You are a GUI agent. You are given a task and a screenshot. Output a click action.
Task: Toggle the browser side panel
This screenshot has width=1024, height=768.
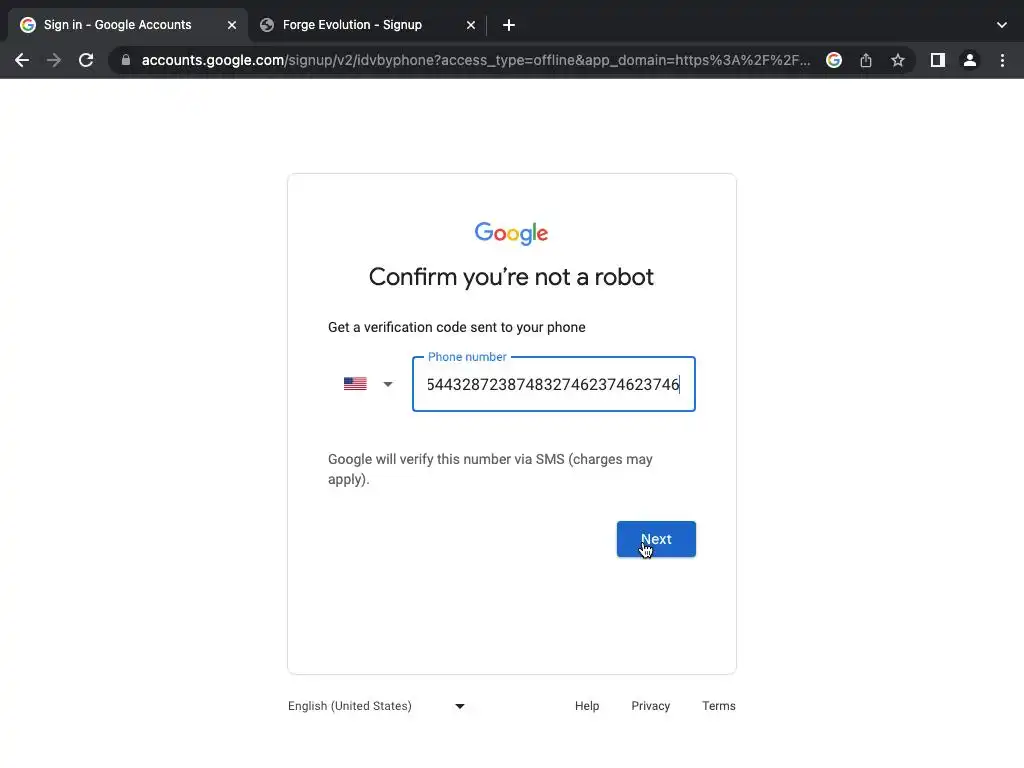pos(938,60)
